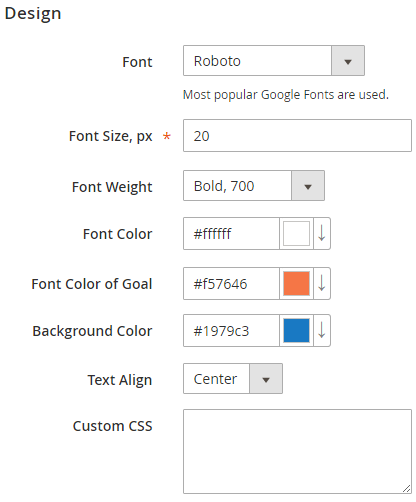The image size is (416, 502).
Task: Click the Font Size field containing 20
Action: point(297,136)
